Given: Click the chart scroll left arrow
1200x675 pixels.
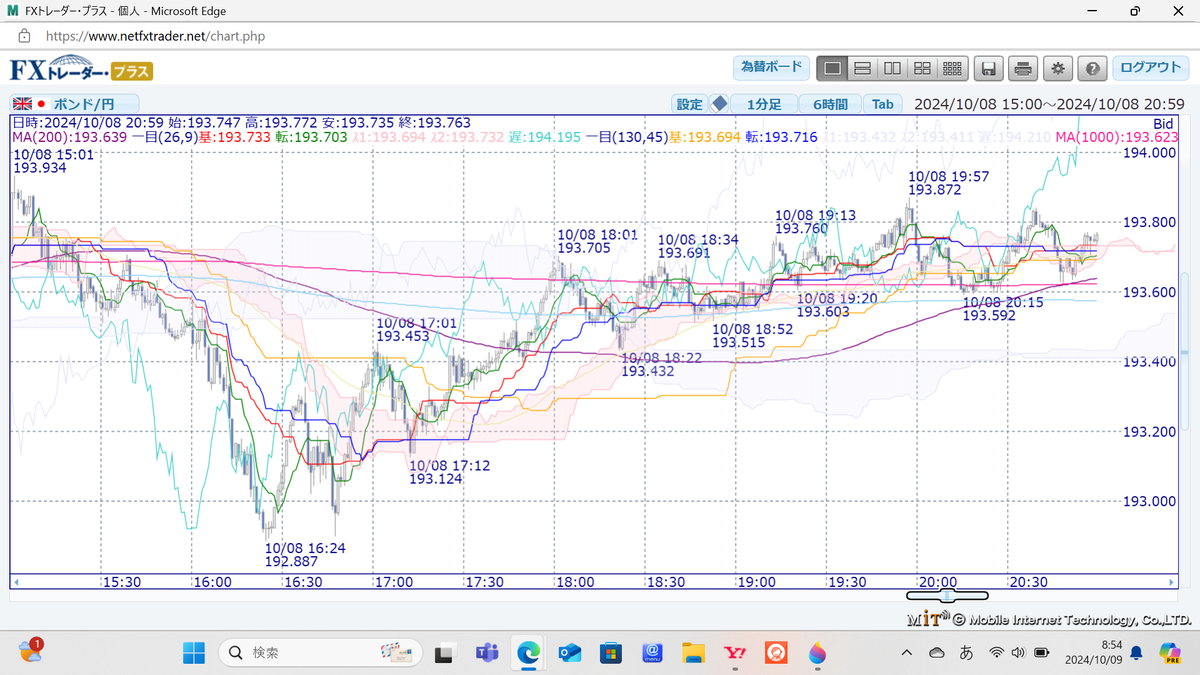Looking at the screenshot, I should (x=14, y=582).
